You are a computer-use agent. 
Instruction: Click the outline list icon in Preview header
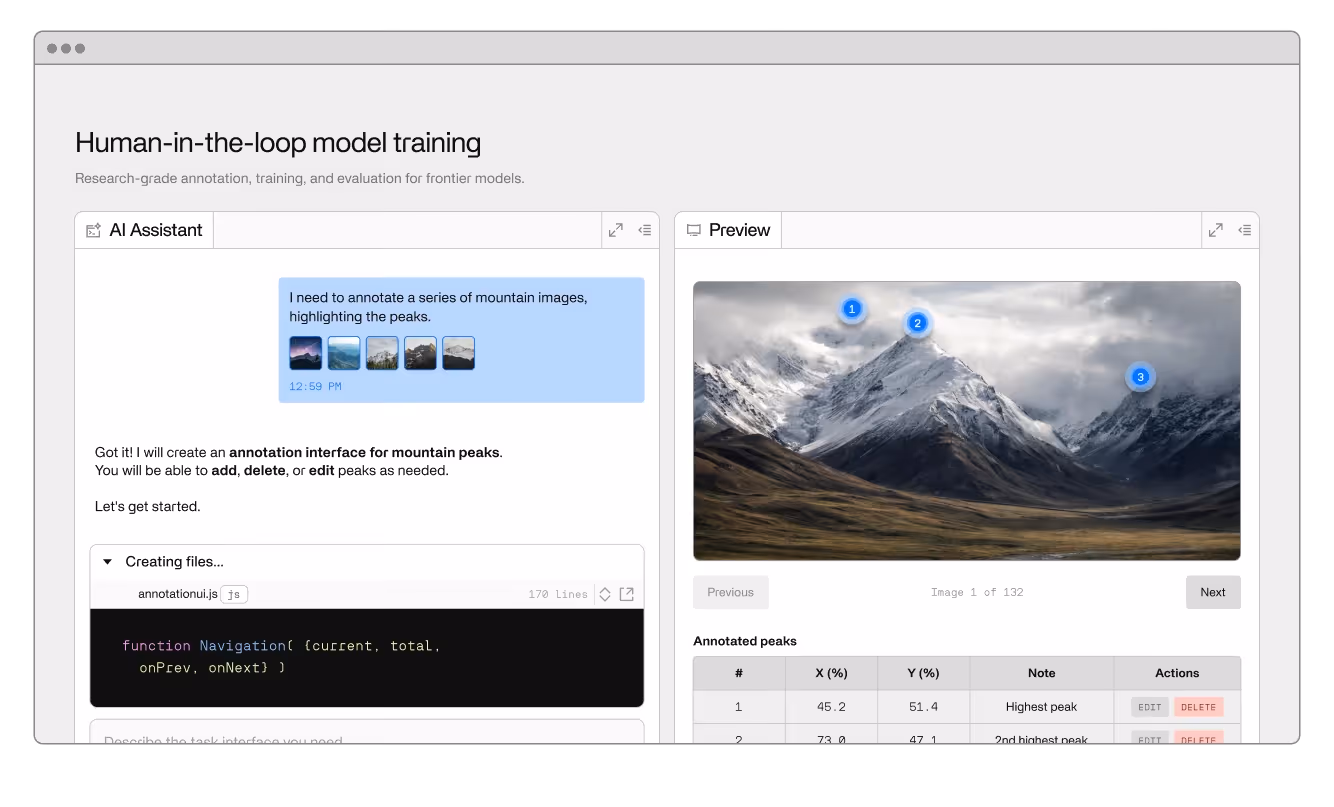click(x=1245, y=229)
